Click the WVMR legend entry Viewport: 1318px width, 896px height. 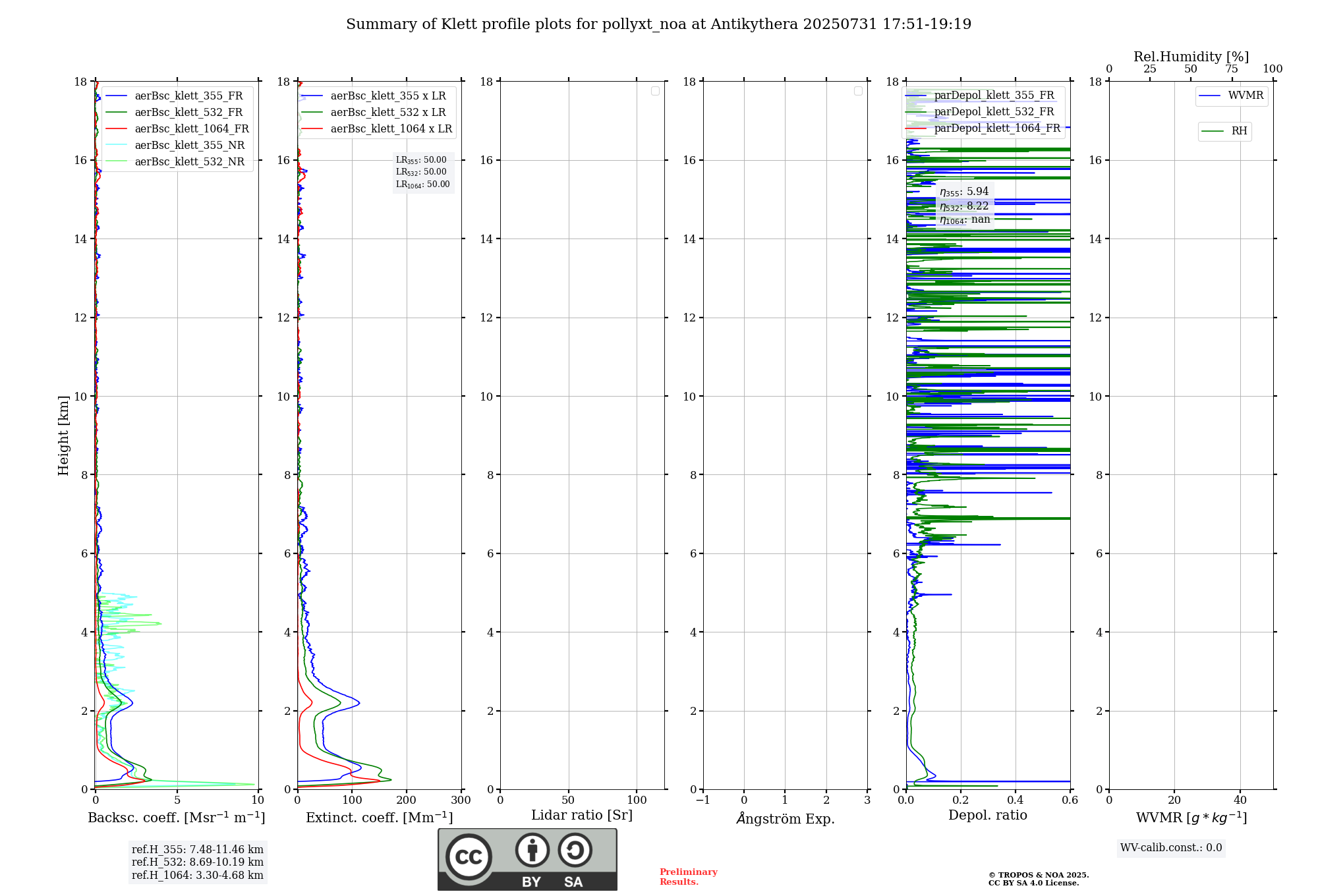1232,96
